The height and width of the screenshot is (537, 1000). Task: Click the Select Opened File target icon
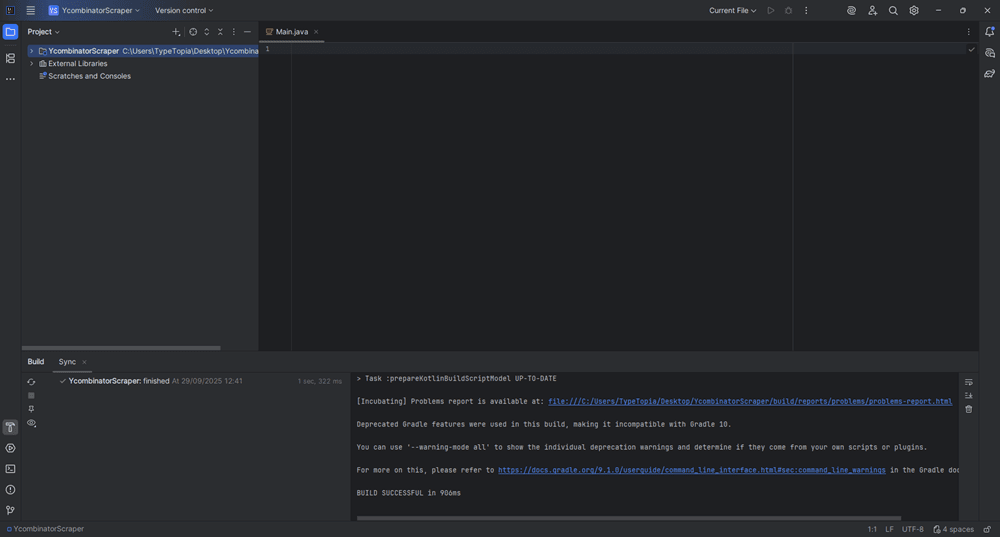pos(193,32)
